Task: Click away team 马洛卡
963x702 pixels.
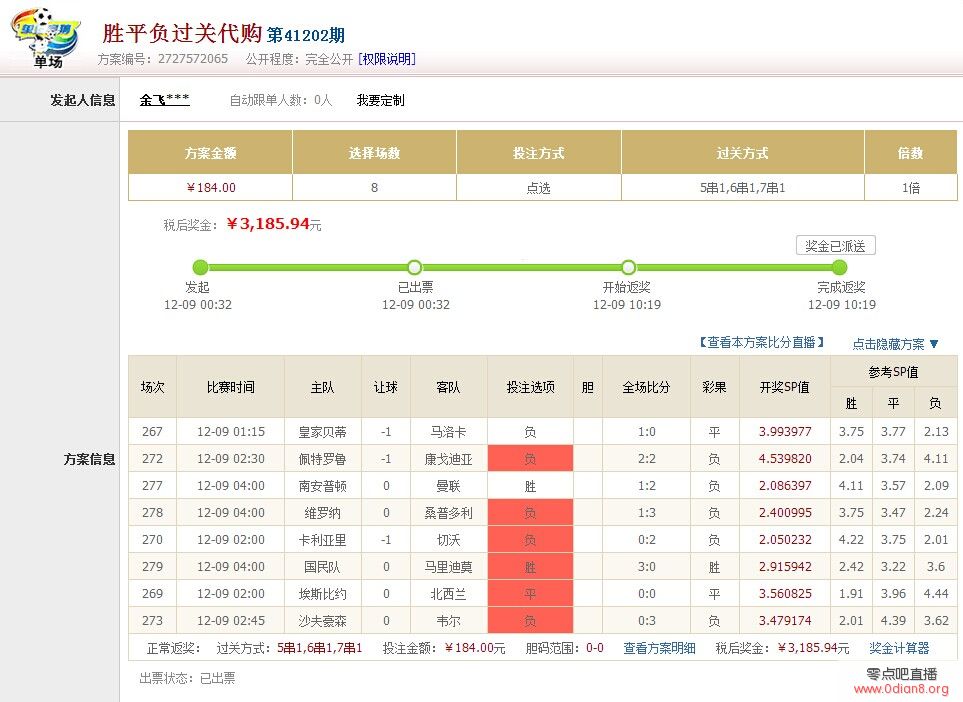Action: pyautogui.click(x=448, y=432)
